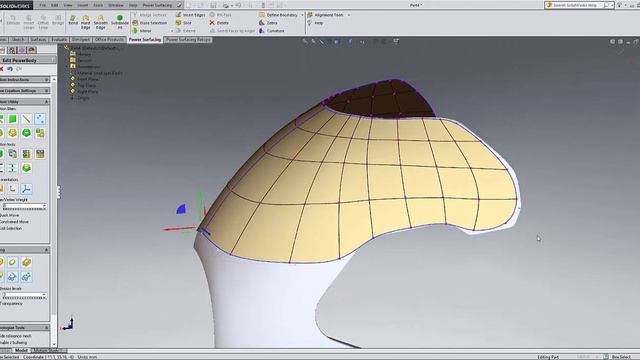Click the Mirror tool
This screenshot has width=640, height=360.
point(142,31)
